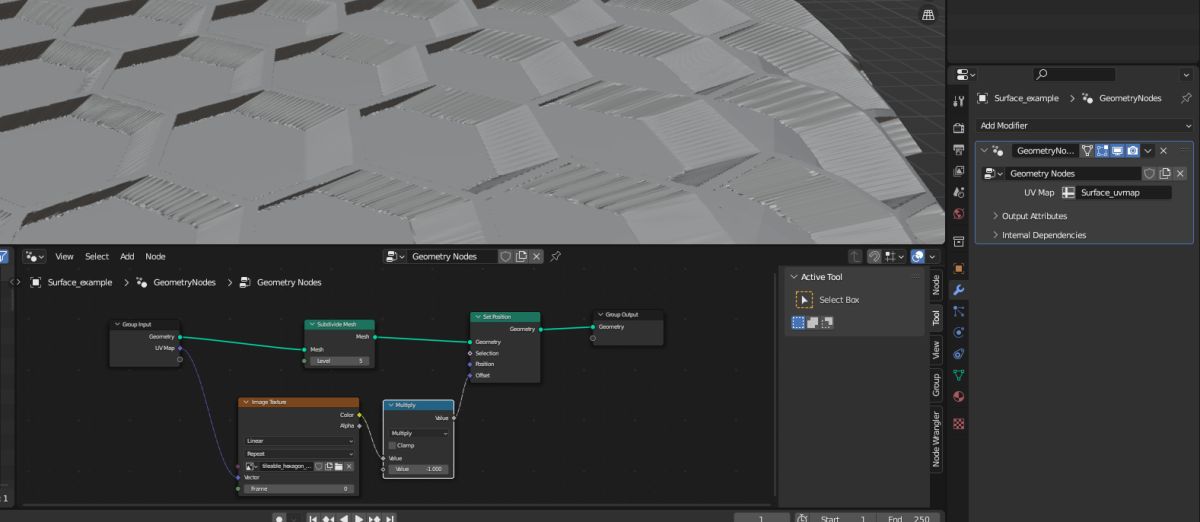The image size is (1200, 522).
Task: Switch to the Node sidebar tab
Action: click(936, 284)
